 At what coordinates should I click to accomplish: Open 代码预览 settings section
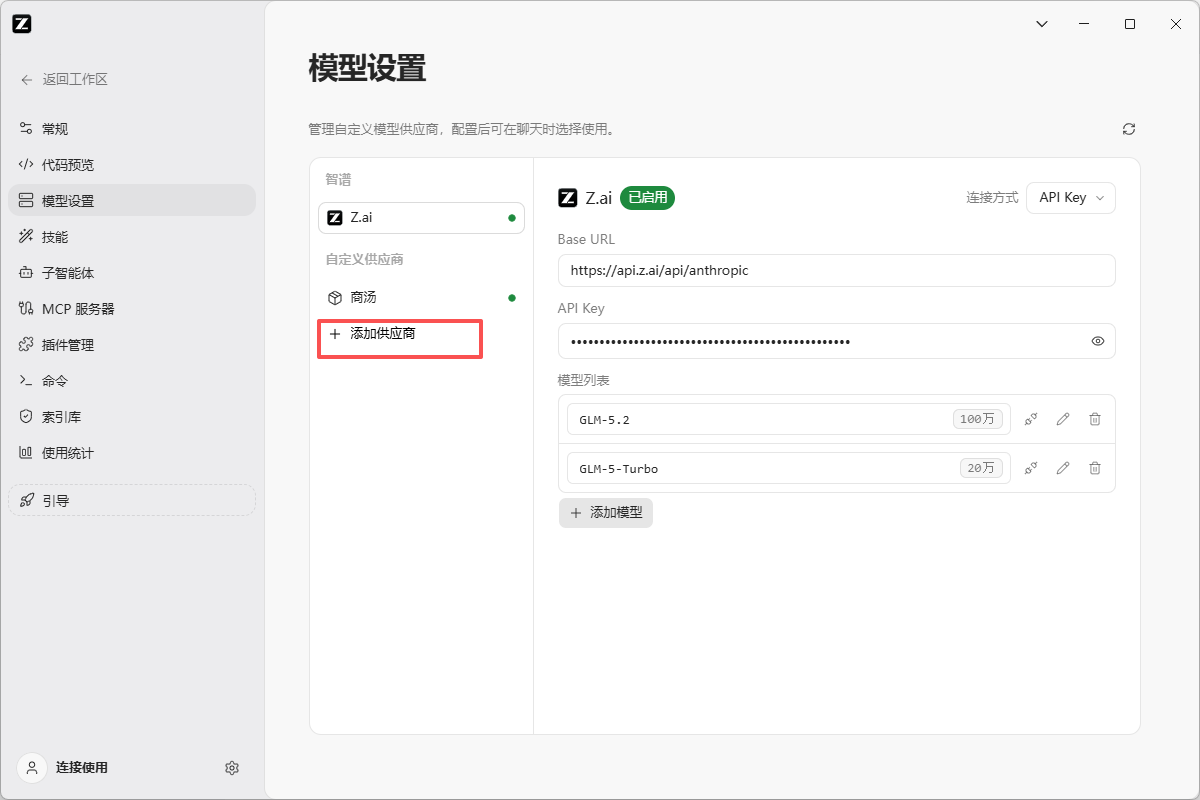(132, 165)
